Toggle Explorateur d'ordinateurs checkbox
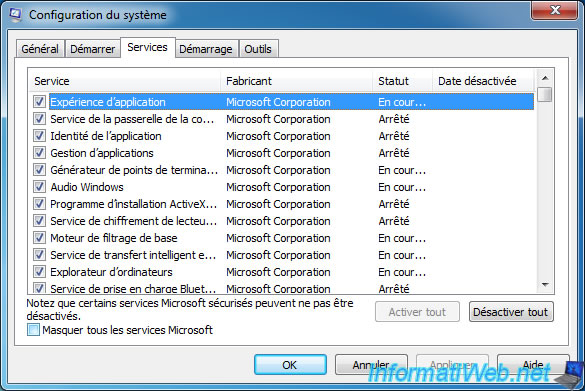The image size is (585, 391). click(x=40, y=272)
